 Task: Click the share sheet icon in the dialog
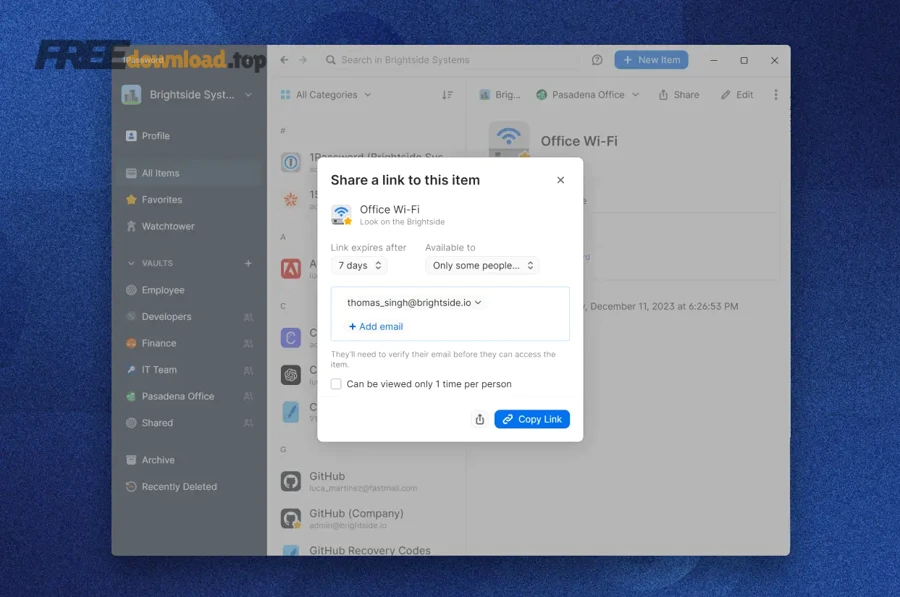pos(479,419)
